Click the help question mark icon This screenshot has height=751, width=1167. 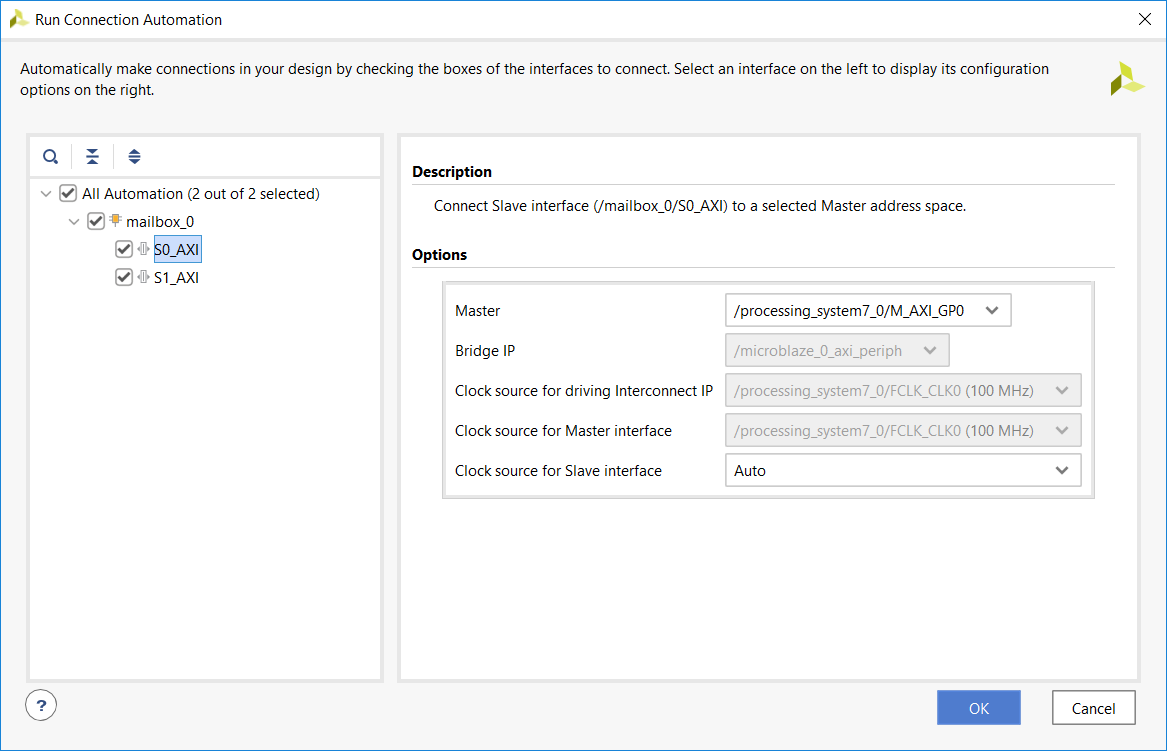coord(41,705)
